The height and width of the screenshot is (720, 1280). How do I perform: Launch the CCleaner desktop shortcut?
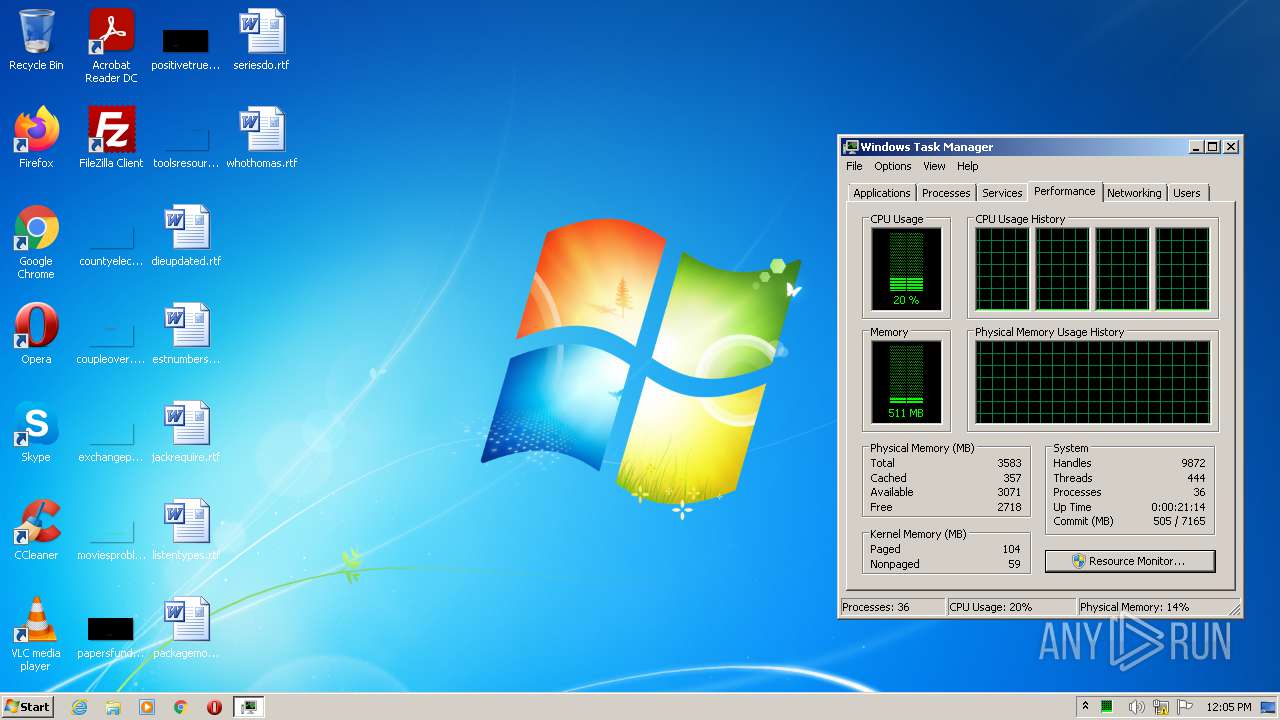click(36, 530)
